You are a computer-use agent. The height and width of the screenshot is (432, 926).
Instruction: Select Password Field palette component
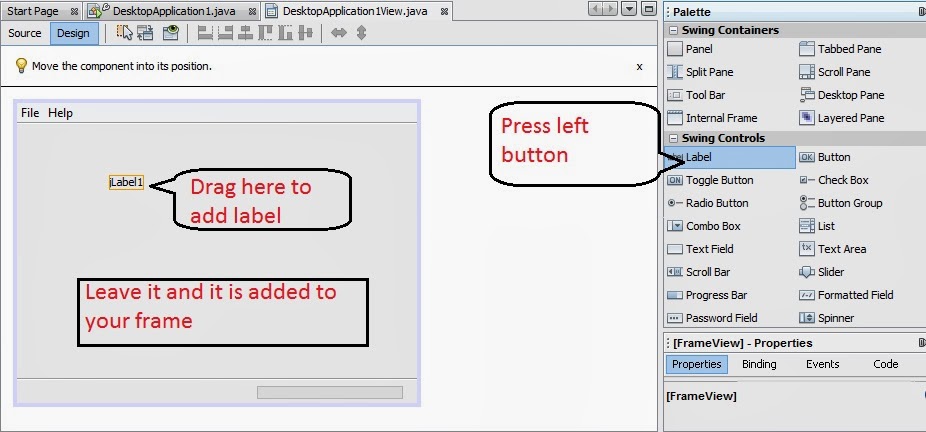712,318
